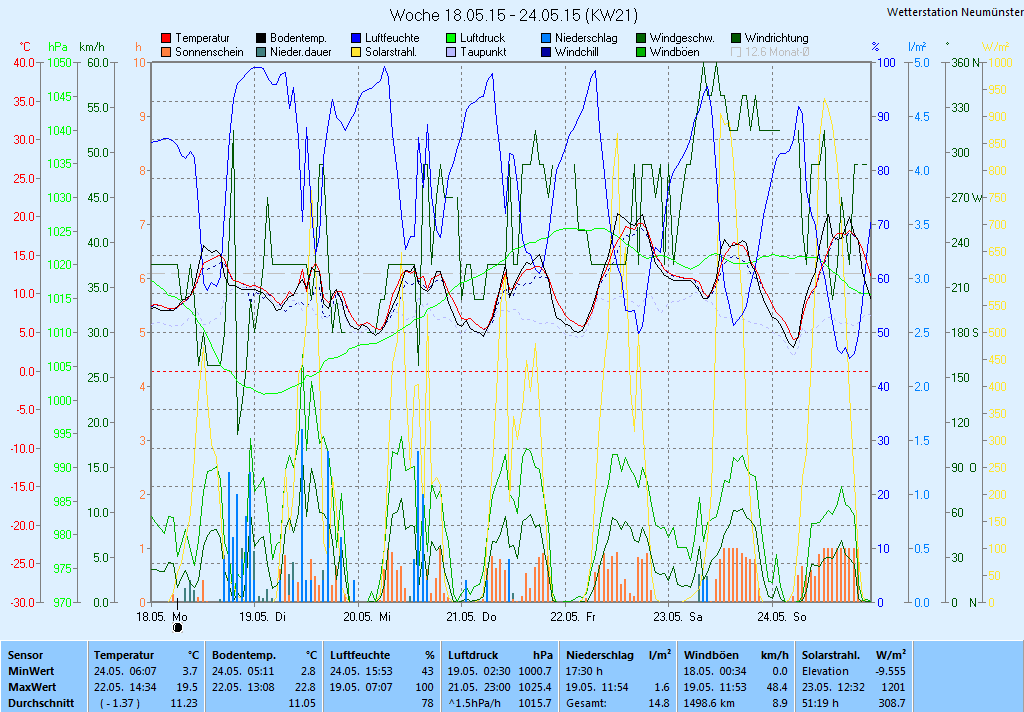The image size is (1024, 712).
Task: Toggle the Windgeschw. legend box
Action: point(641,38)
